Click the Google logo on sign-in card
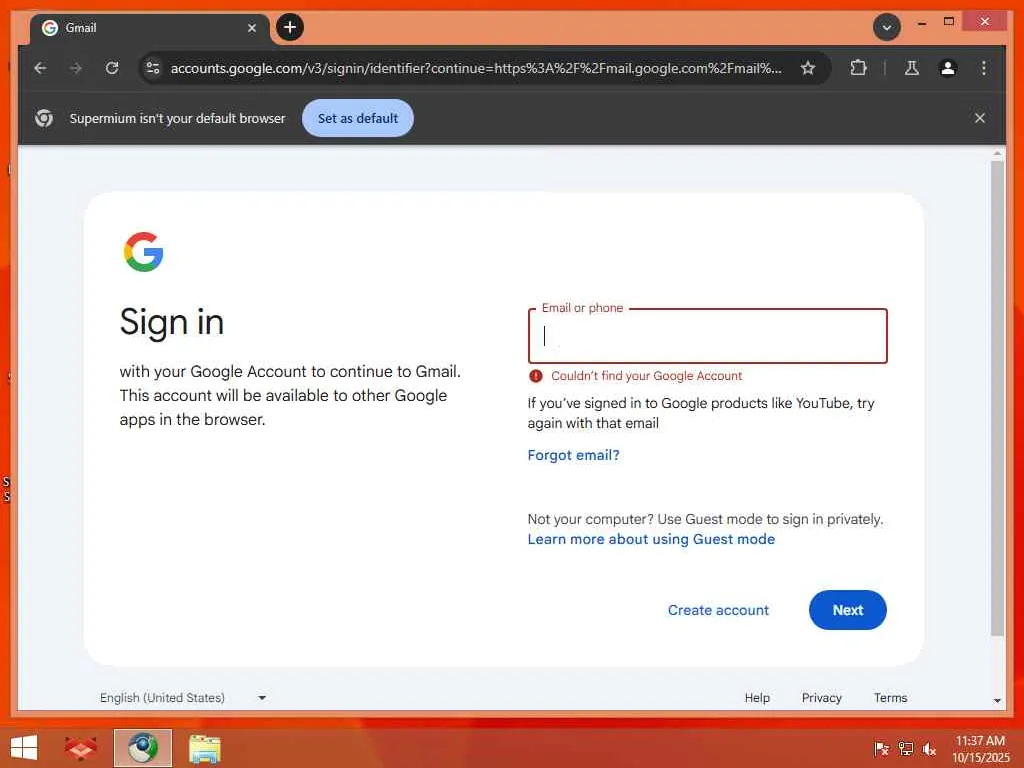This screenshot has height=768, width=1024. click(x=144, y=252)
